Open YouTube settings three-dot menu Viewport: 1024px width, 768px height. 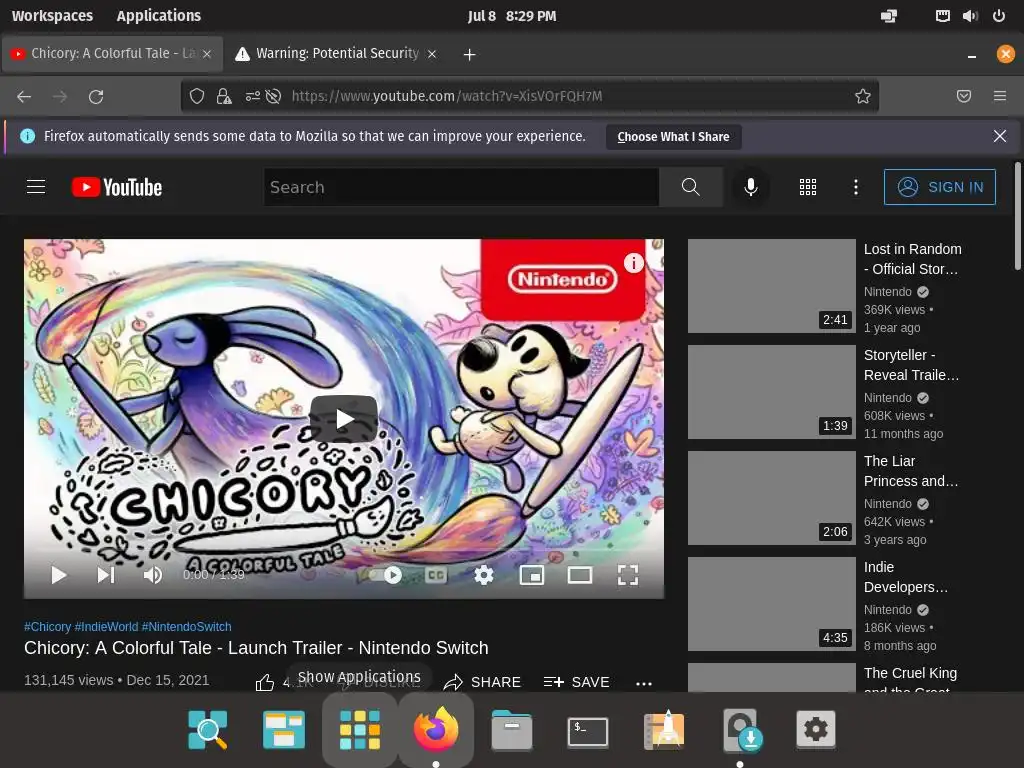(x=856, y=187)
